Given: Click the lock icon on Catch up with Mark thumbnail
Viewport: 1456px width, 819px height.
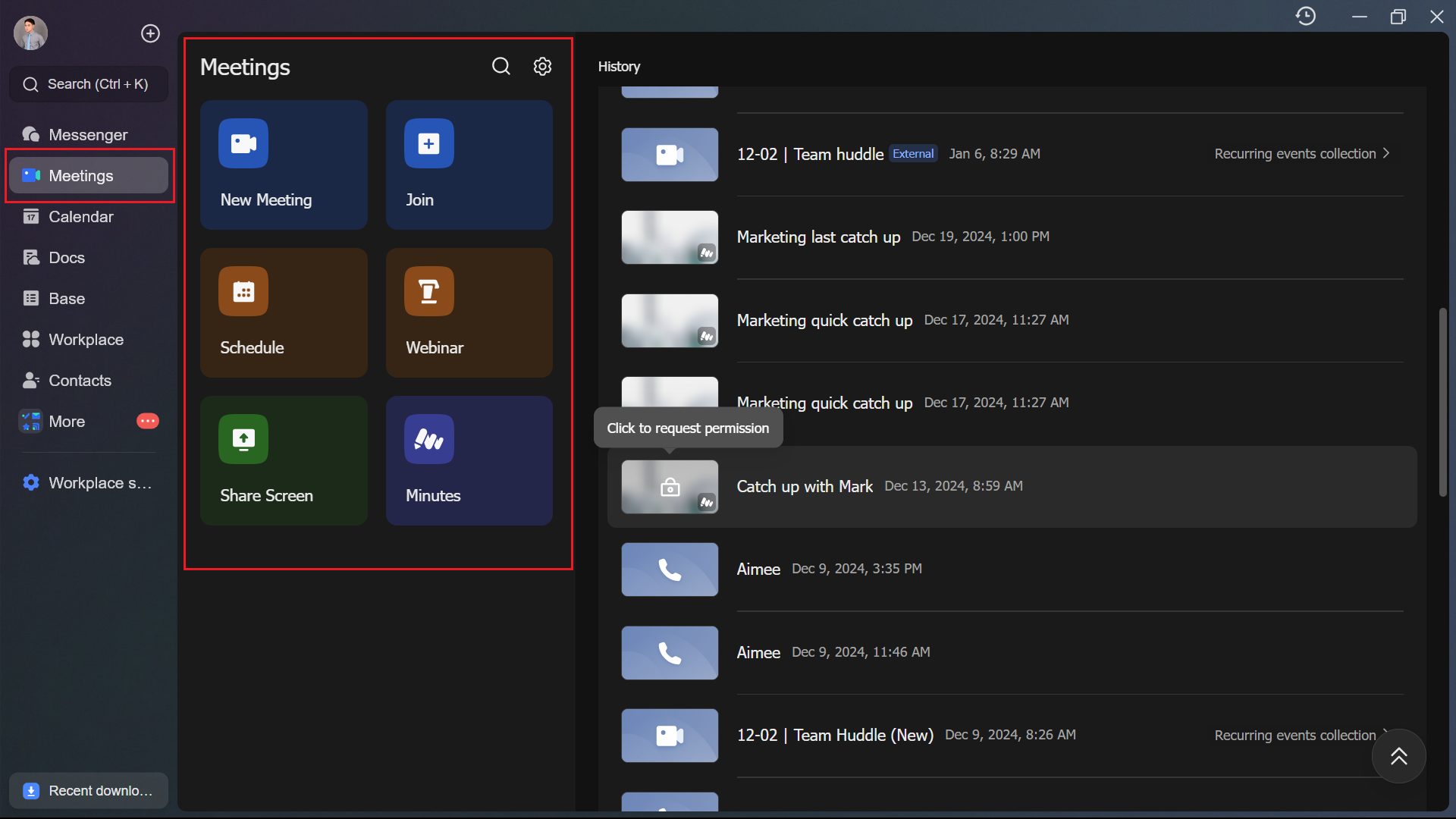Looking at the screenshot, I should point(670,487).
